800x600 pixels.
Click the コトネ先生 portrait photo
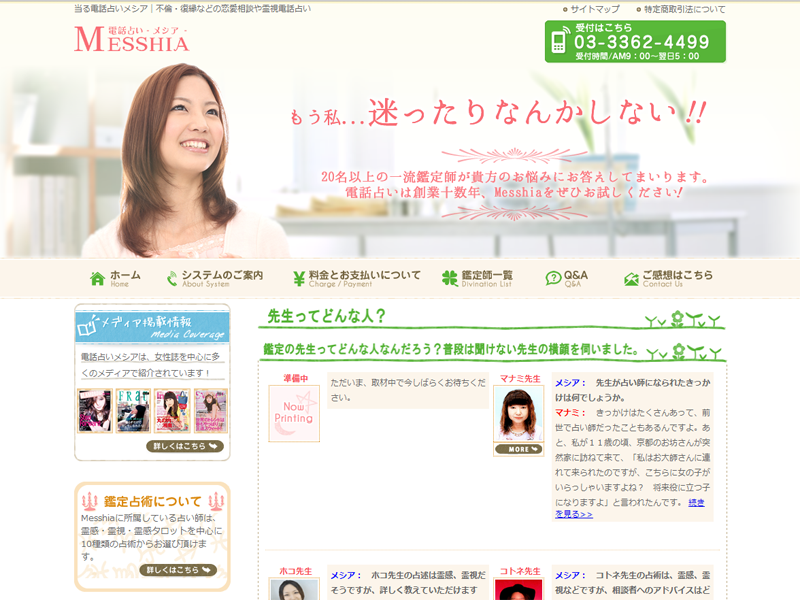tap(518, 589)
